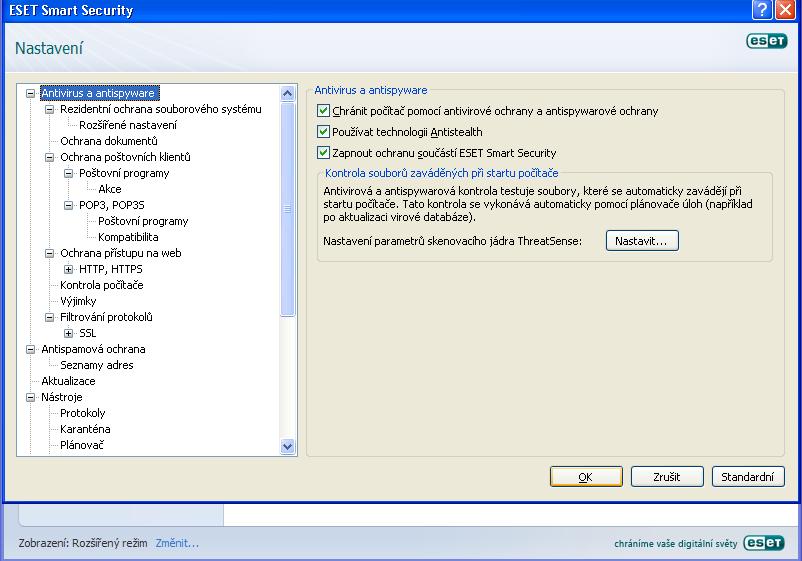Select 'Rozšířené nastavení' tree item
The height and width of the screenshot is (561, 802).
128,125
